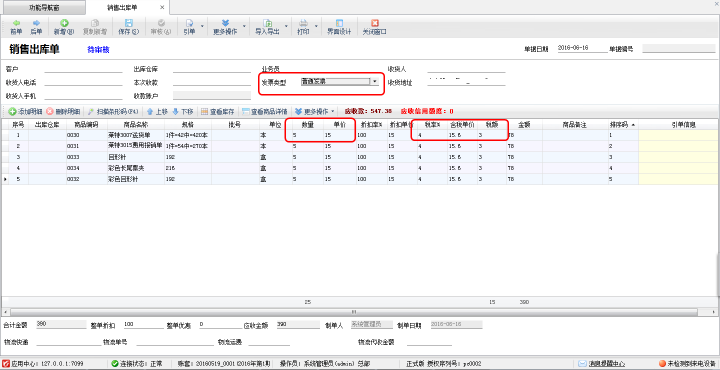Image resolution: width=720 pixels, height=370 pixels.
Task: Save the order with 保存 icon
Action: tap(129, 27)
